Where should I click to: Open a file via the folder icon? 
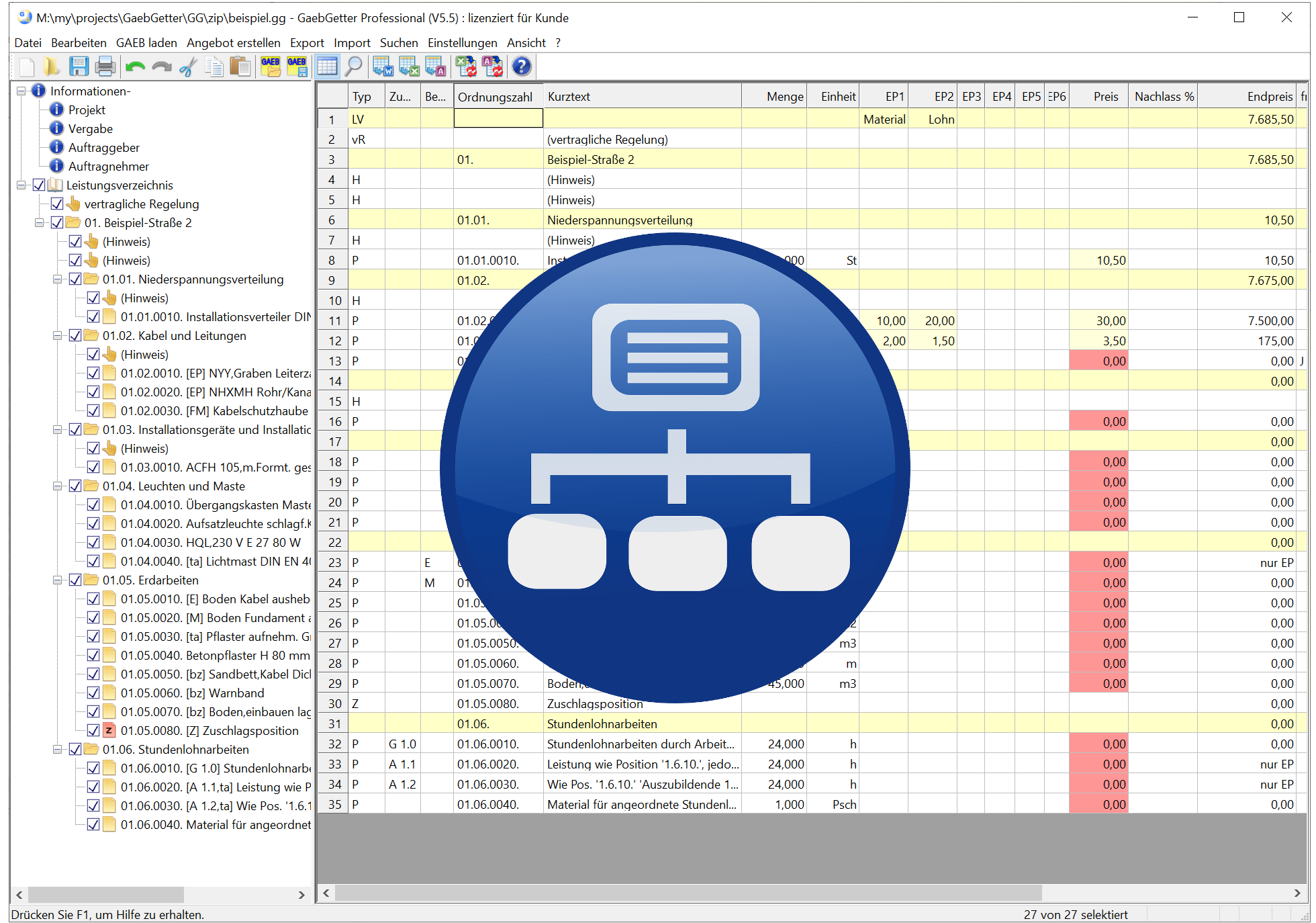pyautogui.click(x=52, y=67)
